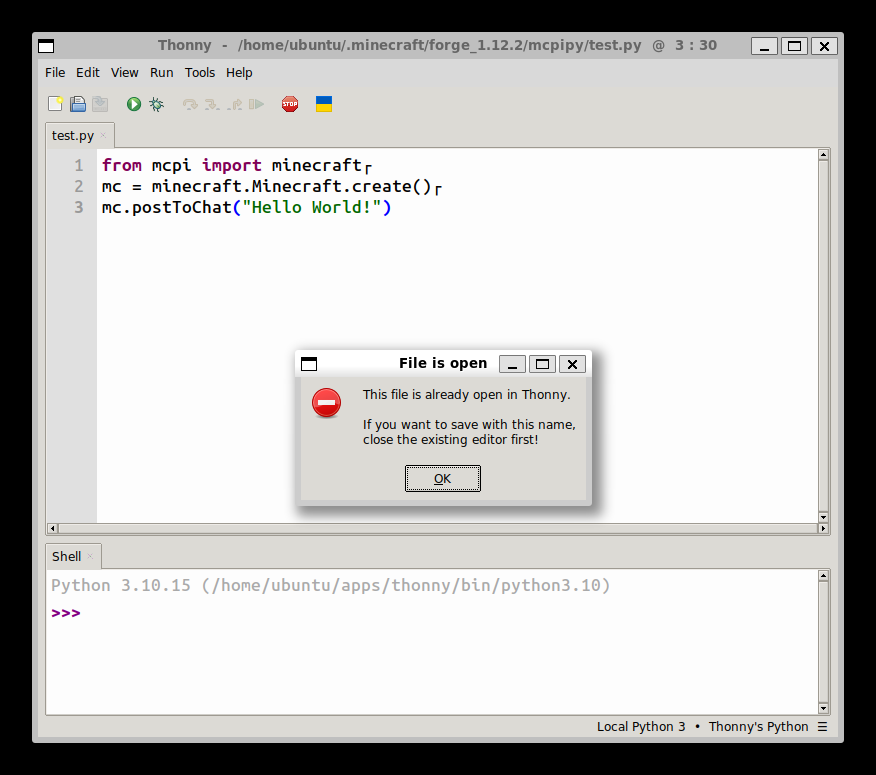This screenshot has height=775, width=876.
Task: Click the Thonny window menu icon in title bar
Action: coord(46,46)
